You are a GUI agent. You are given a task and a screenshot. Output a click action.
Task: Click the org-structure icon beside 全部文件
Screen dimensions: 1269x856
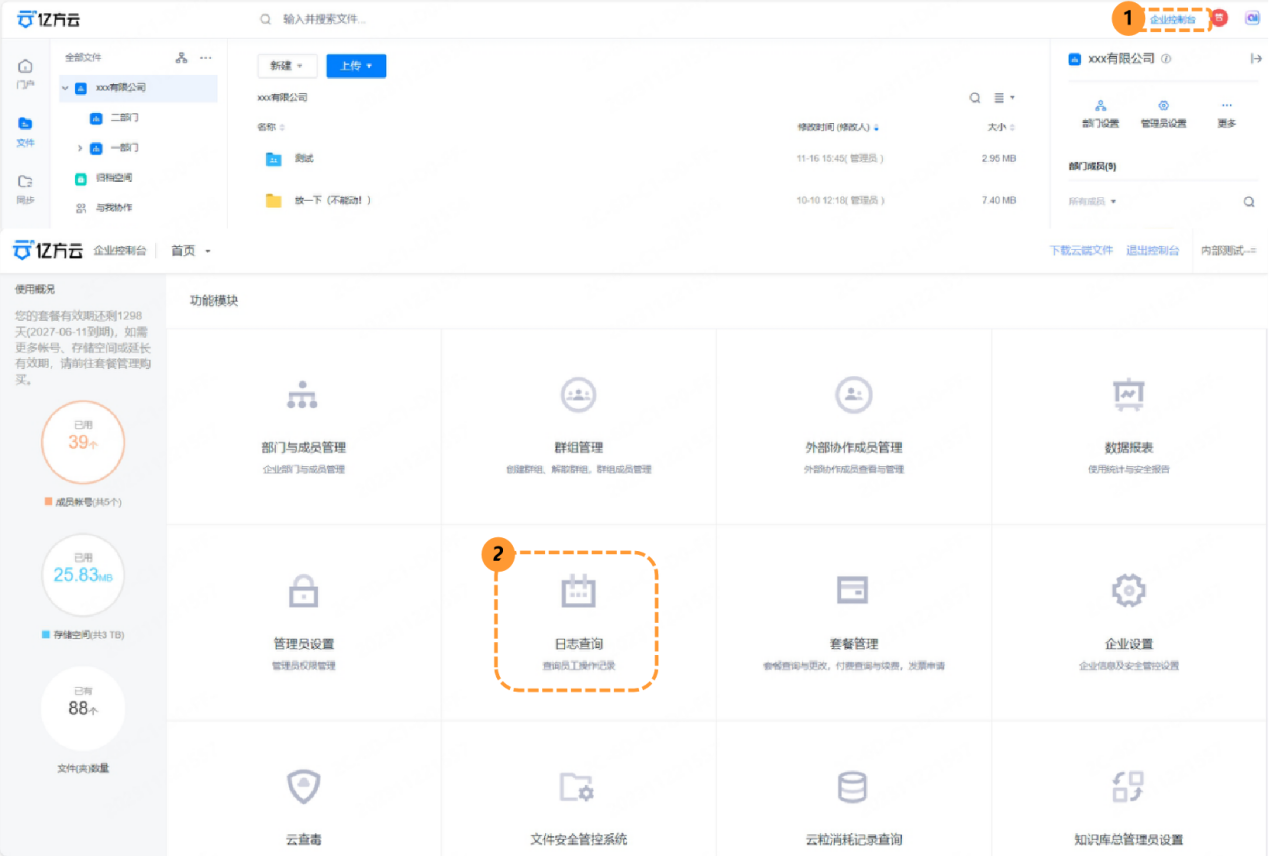[181, 58]
